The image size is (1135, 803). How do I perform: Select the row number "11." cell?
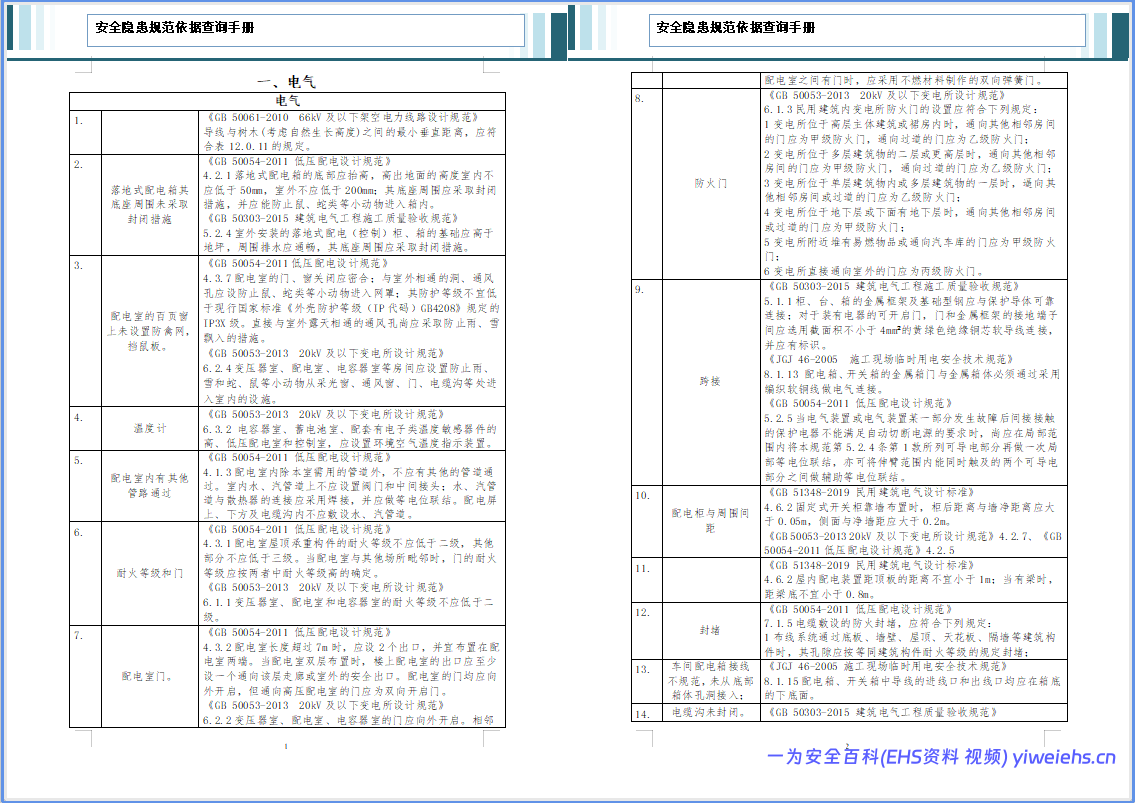coord(646,568)
